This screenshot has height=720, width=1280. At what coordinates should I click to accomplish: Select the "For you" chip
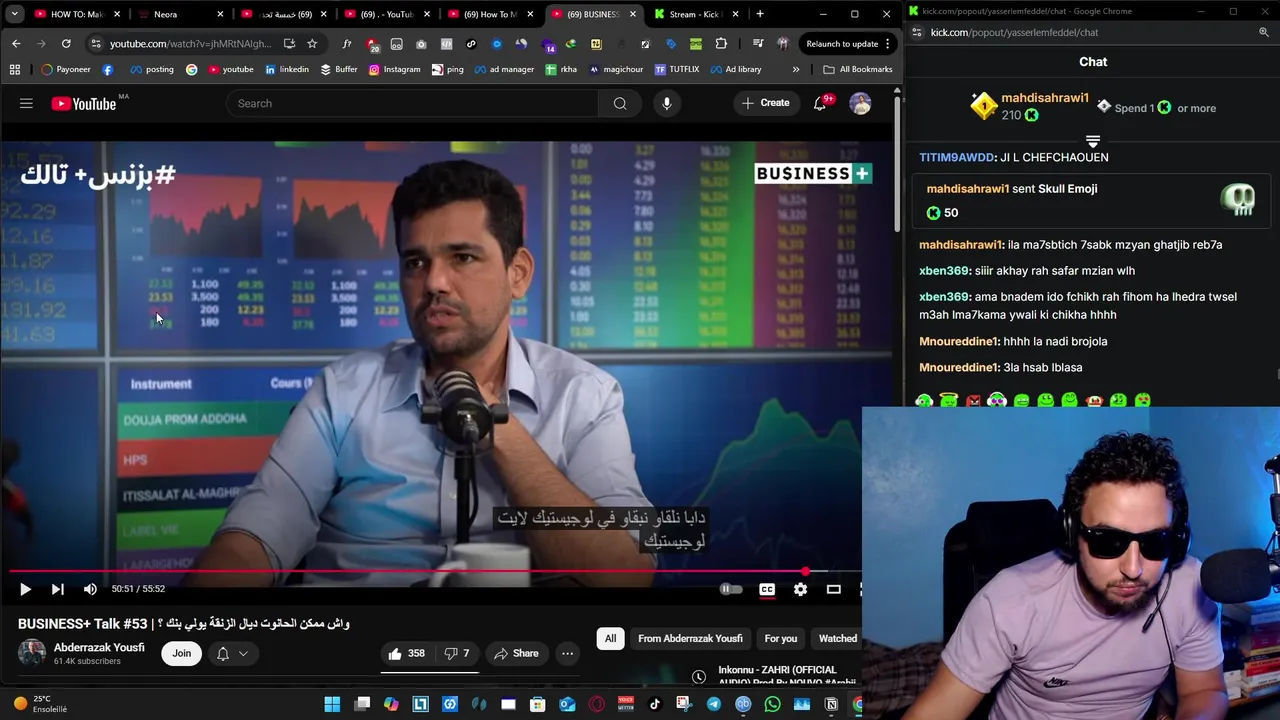coord(781,638)
